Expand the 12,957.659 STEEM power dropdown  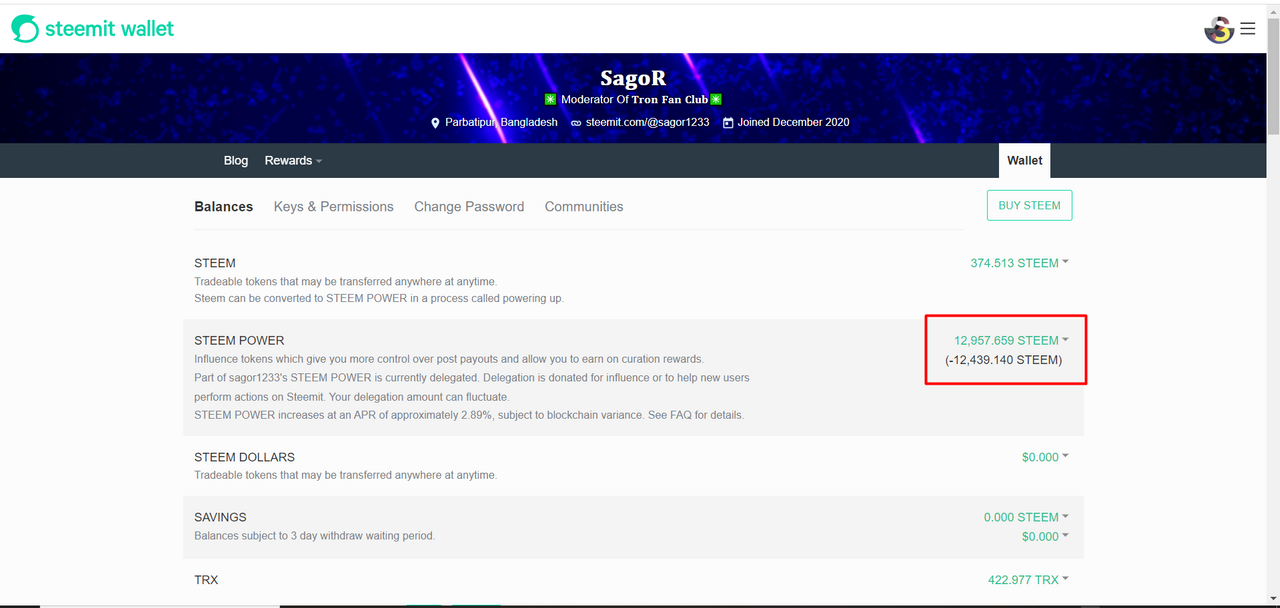click(x=1011, y=340)
